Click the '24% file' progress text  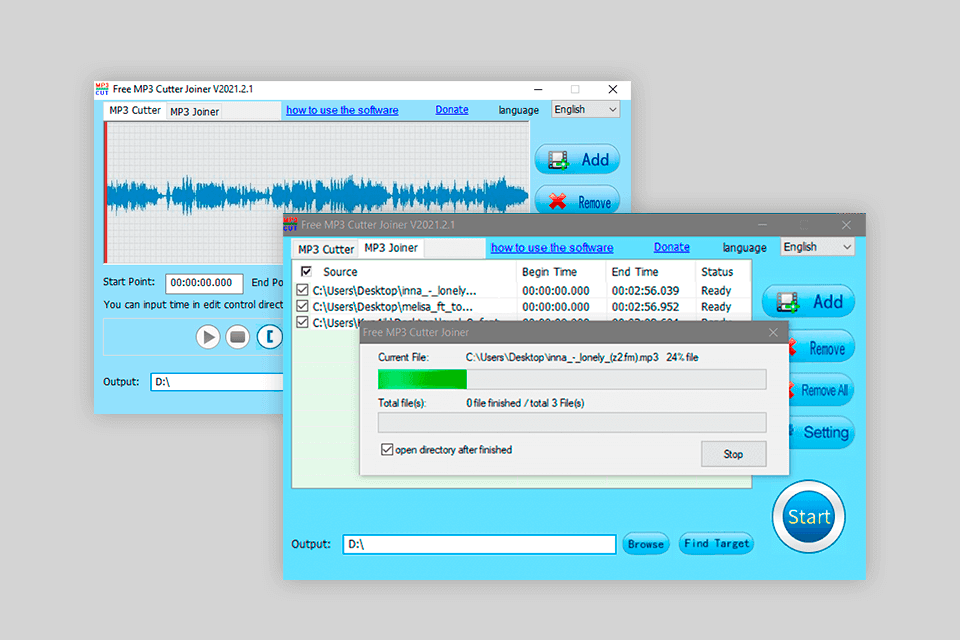tap(682, 357)
